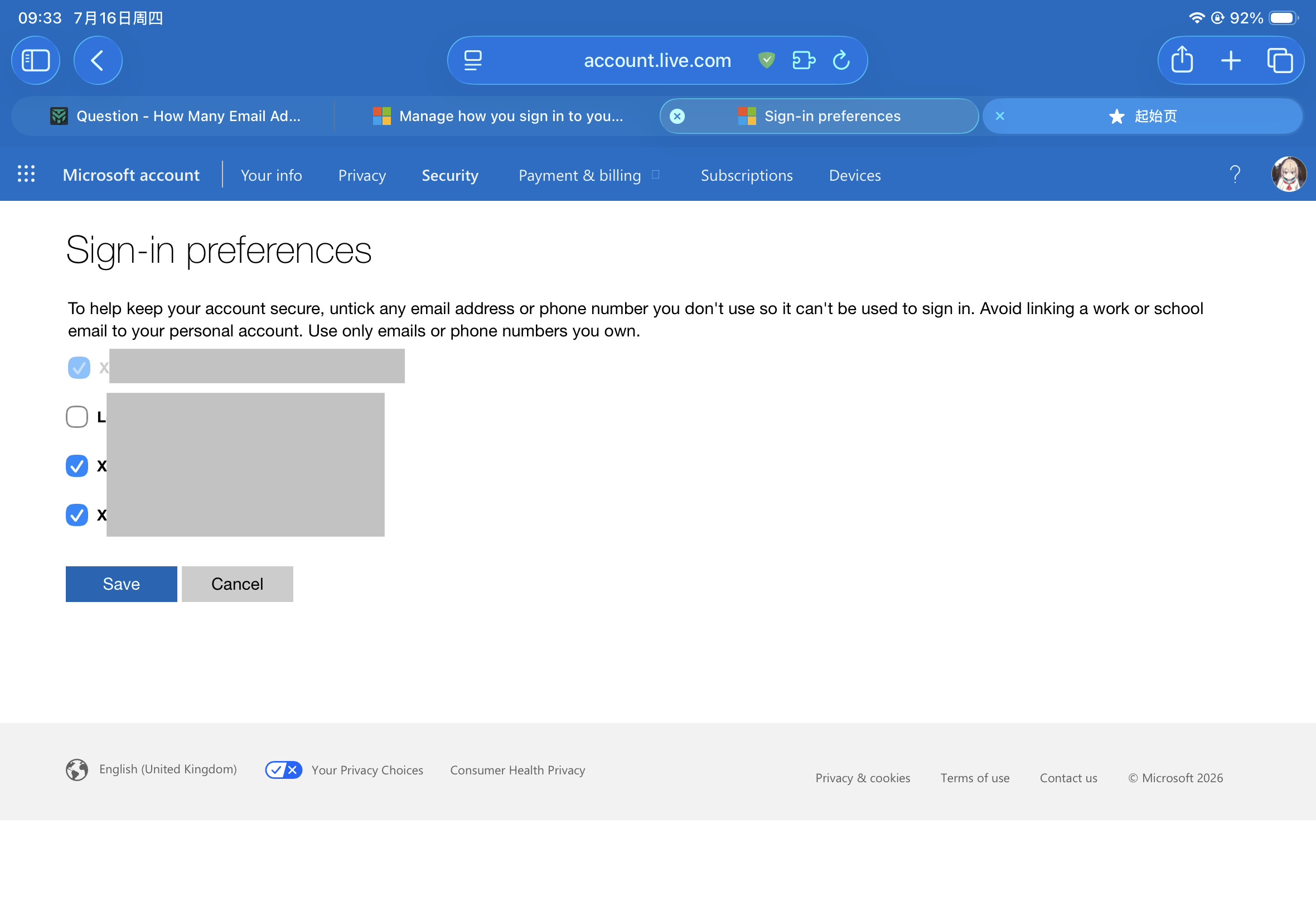The width and height of the screenshot is (1316, 915).
Task: Show the tab overview icon
Action: tap(1279, 60)
